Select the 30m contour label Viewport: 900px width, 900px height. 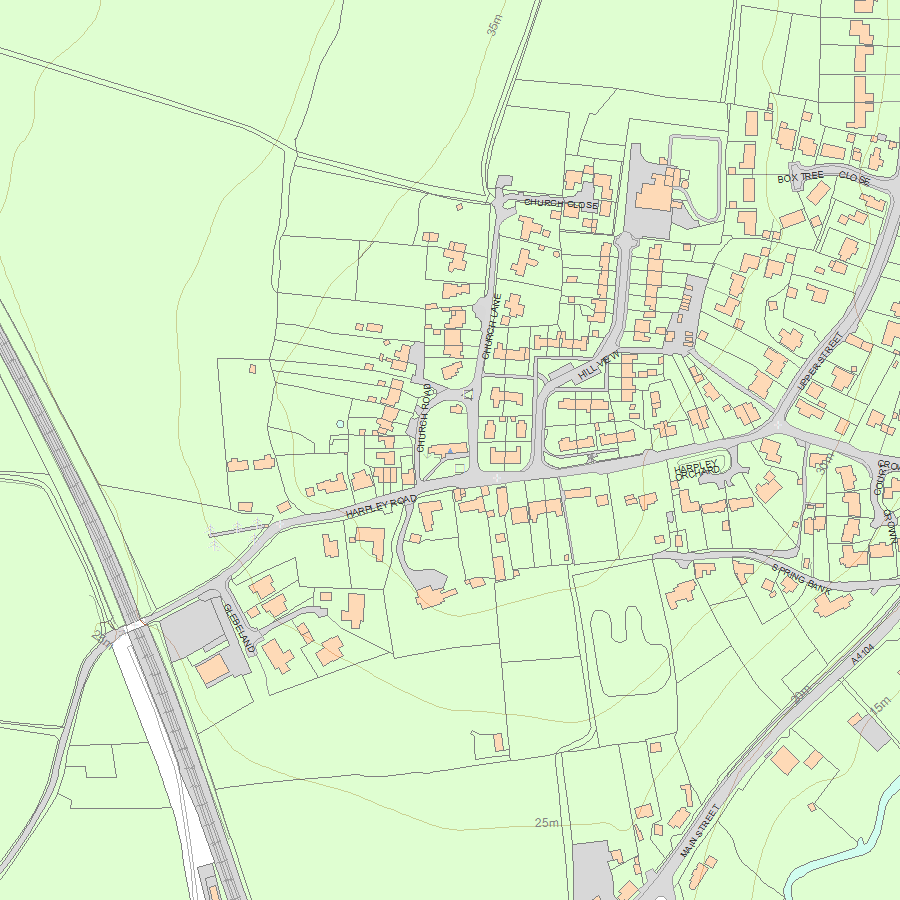tap(825, 463)
